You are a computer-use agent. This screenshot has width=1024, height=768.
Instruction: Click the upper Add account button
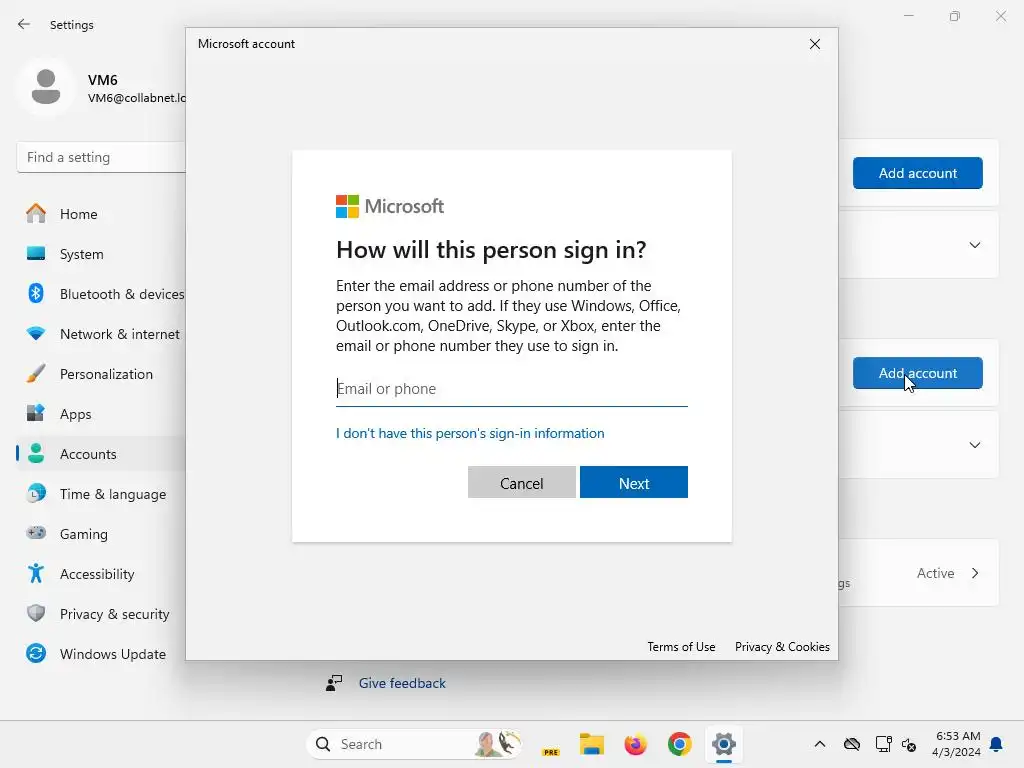tap(917, 173)
